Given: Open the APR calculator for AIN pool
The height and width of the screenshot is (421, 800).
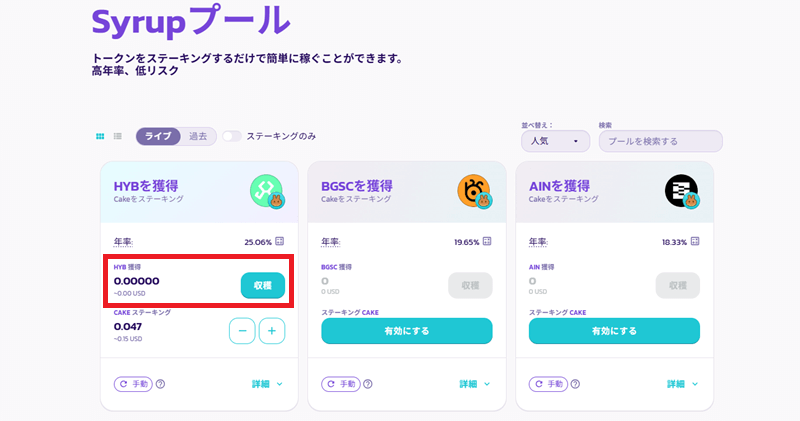Looking at the screenshot, I should pyautogui.click(x=695, y=241).
